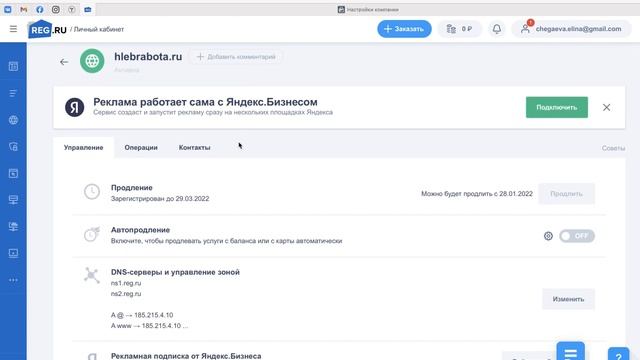Click the A @ → 185.215.4.10 record
The height and width of the screenshot is (360, 640).
pos(142,315)
